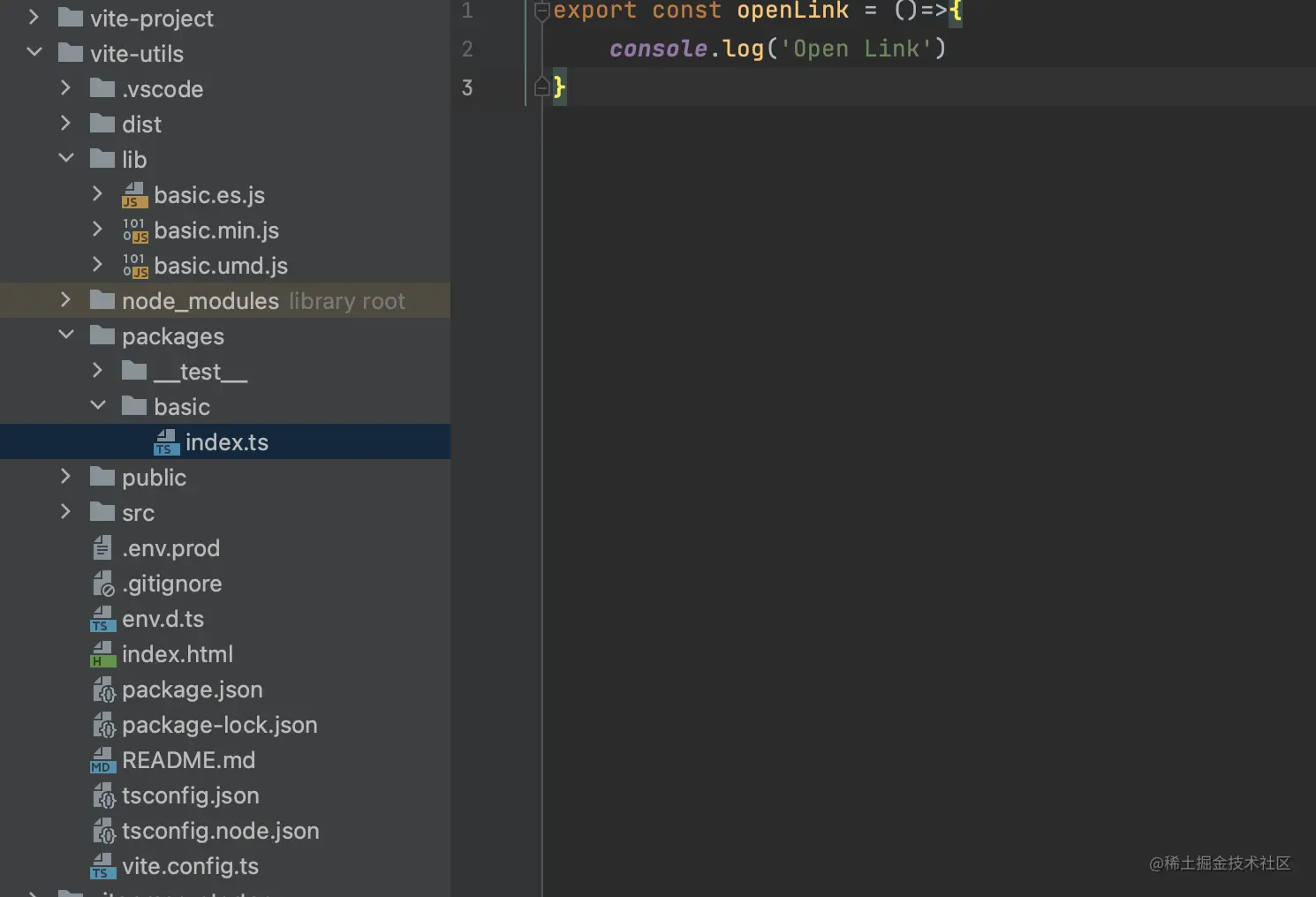1316x897 pixels.
Task: Collapse the basic folder under packages
Action: tap(98, 405)
